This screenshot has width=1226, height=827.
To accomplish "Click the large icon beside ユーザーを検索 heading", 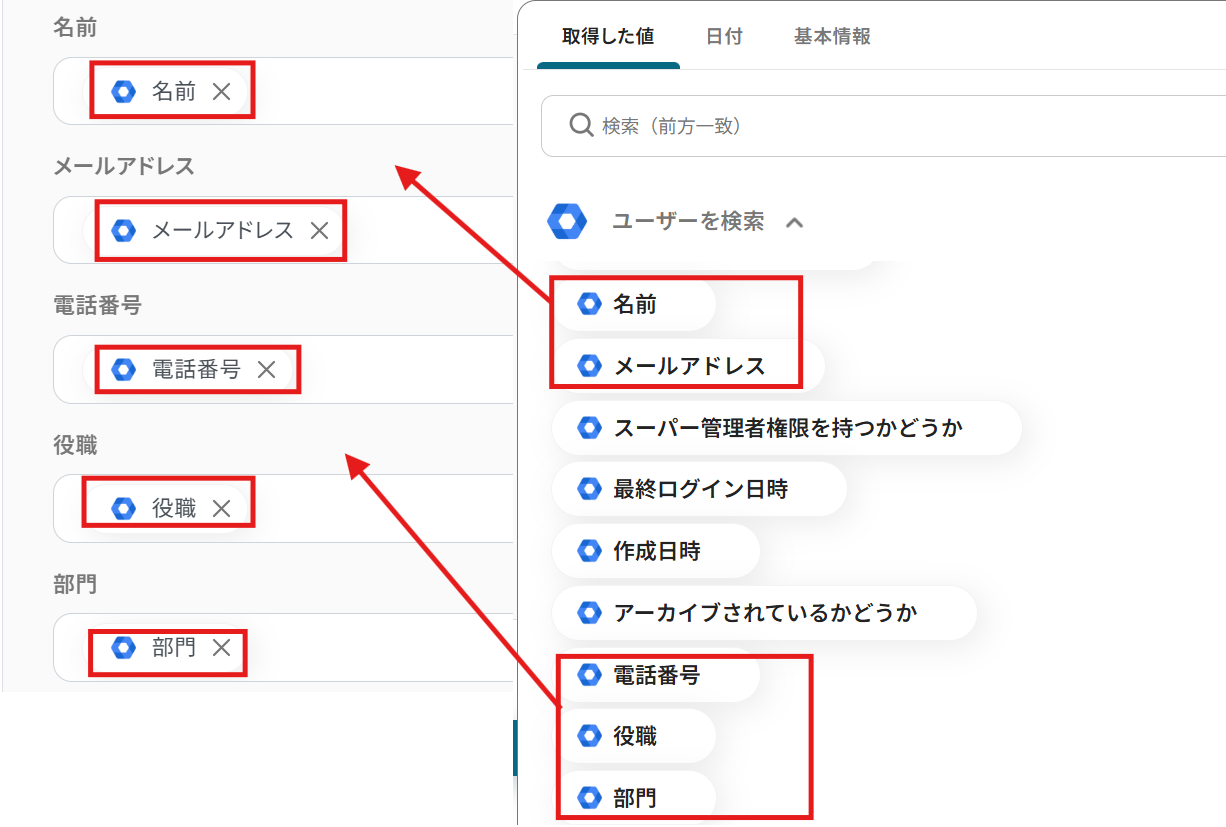I will [x=567, y=221].
